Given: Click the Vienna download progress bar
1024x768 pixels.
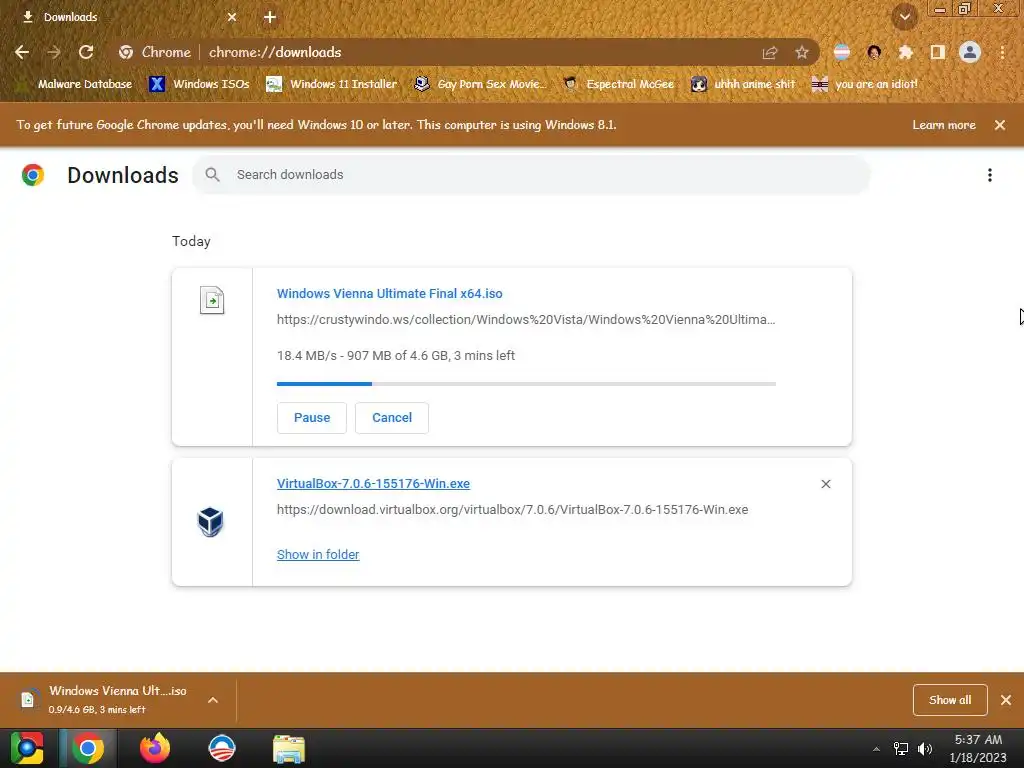Looking at the screenshot, I should tap(526, 384).
